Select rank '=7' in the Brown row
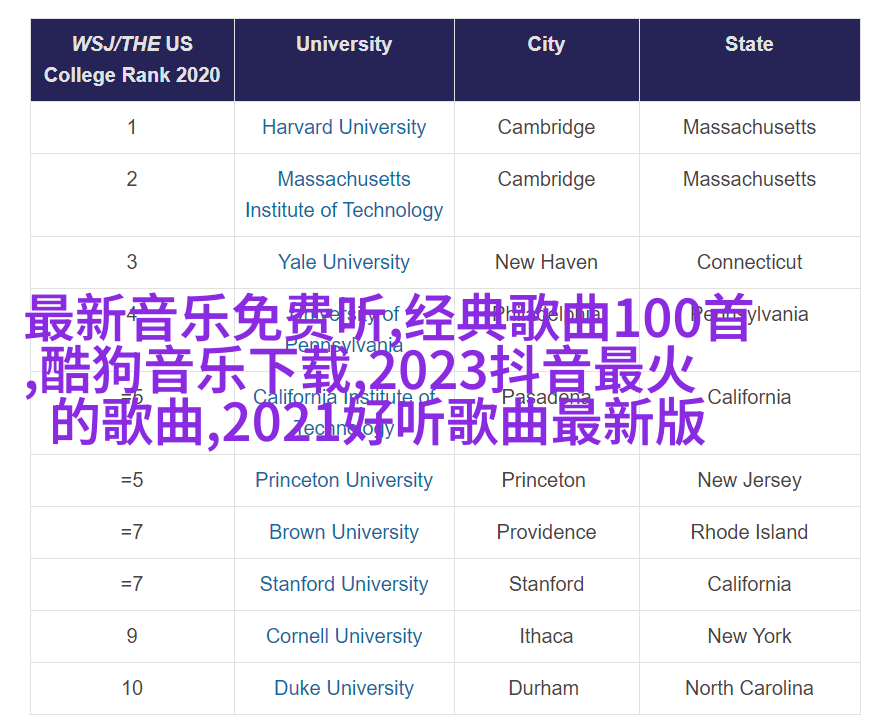 tap(132, 532)
